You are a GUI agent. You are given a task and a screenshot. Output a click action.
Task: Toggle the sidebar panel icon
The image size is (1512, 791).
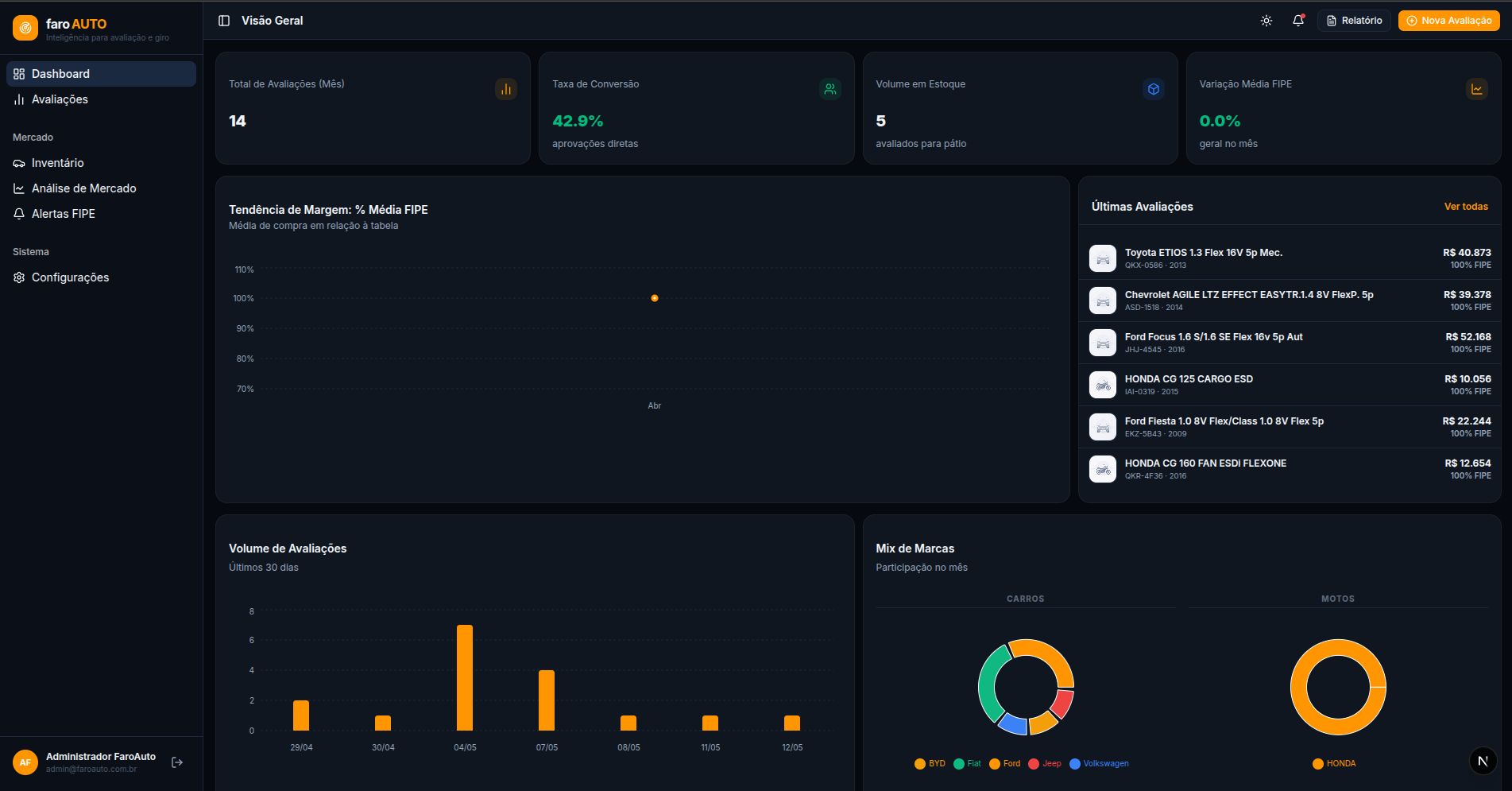click(x=224, y=21)
